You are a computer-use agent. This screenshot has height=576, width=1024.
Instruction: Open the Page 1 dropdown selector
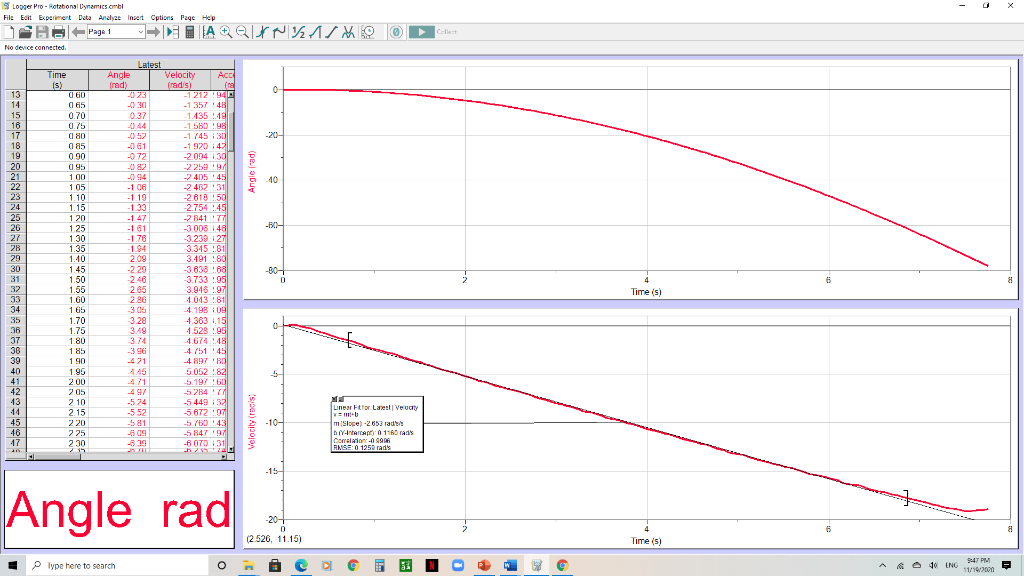pos(116,32)
